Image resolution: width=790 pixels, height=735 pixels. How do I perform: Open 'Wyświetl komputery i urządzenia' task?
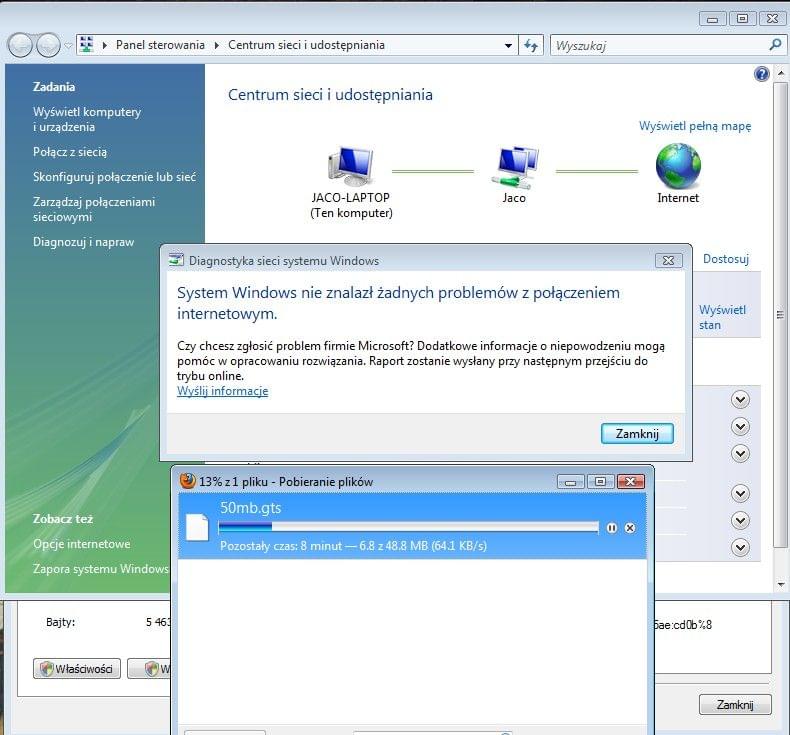click(x=87, y=119)
